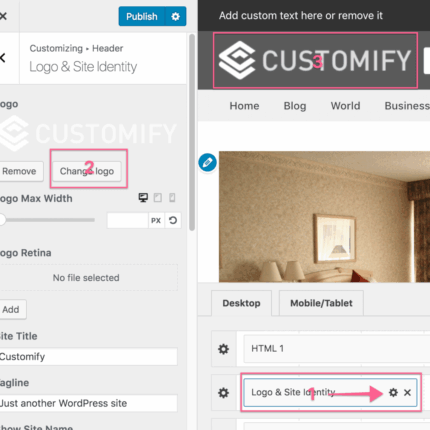This screenshot has height=430, width=430.
Task: Open publish settings gear next to Publish
Action: click(x=176, y=16)
